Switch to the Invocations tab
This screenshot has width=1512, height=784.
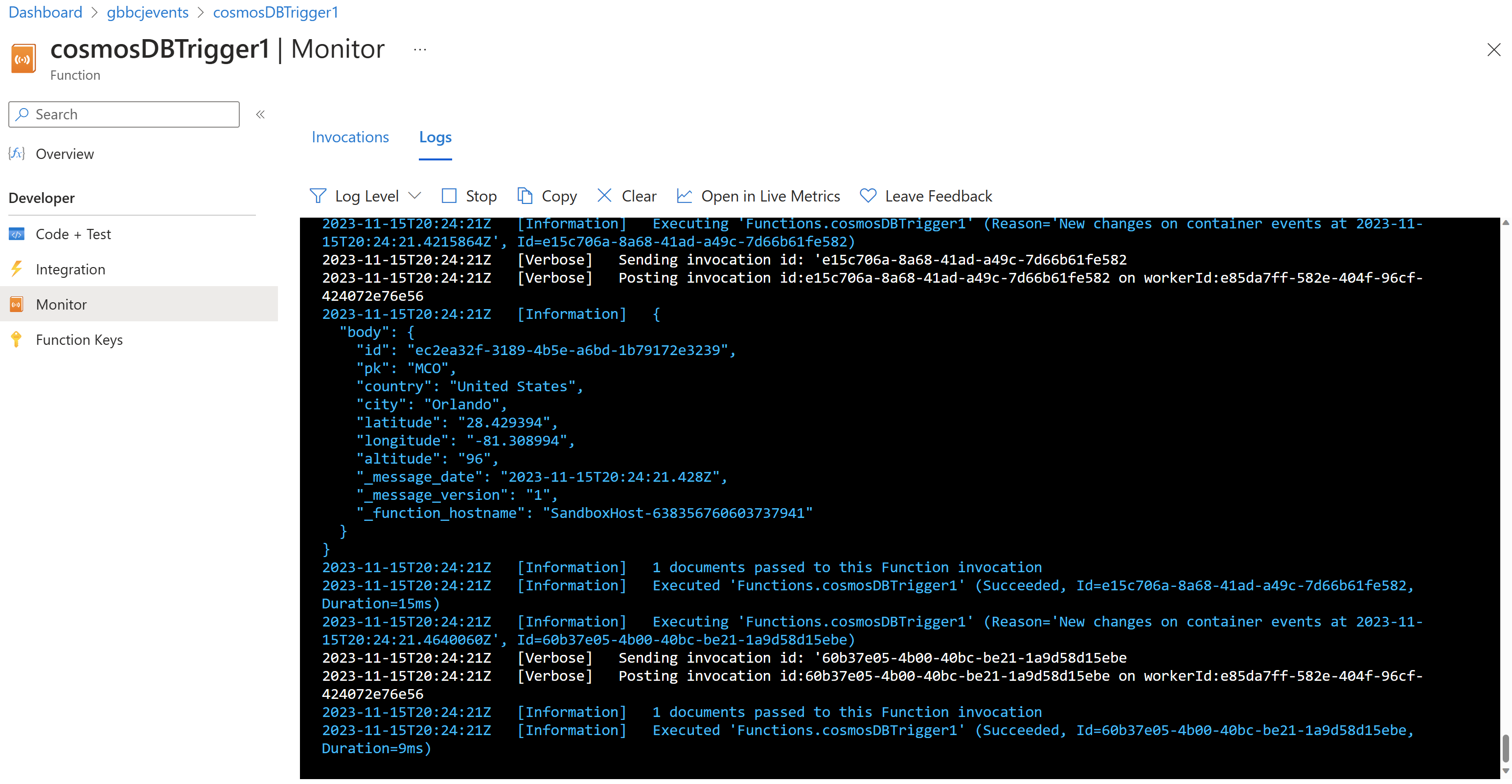coord(350,137)
